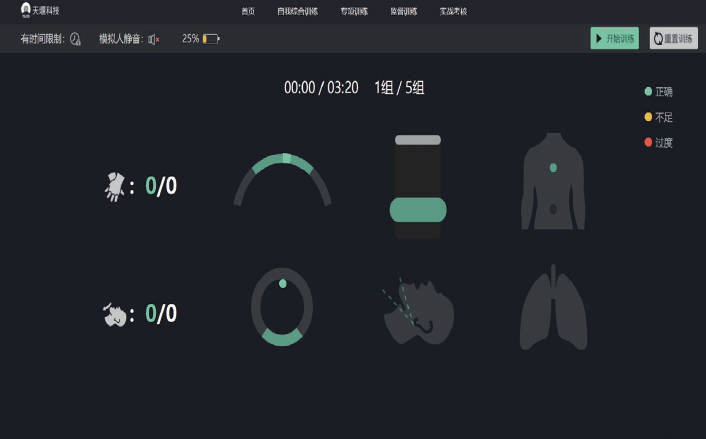The width and height of the screenshot is (706, 439).
Task: Click the head-tilt airway icon
Action: 418,310
